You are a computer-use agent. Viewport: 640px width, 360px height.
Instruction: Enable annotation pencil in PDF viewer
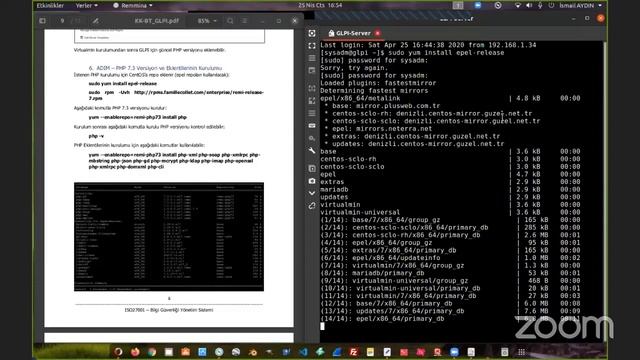[96, 21]
